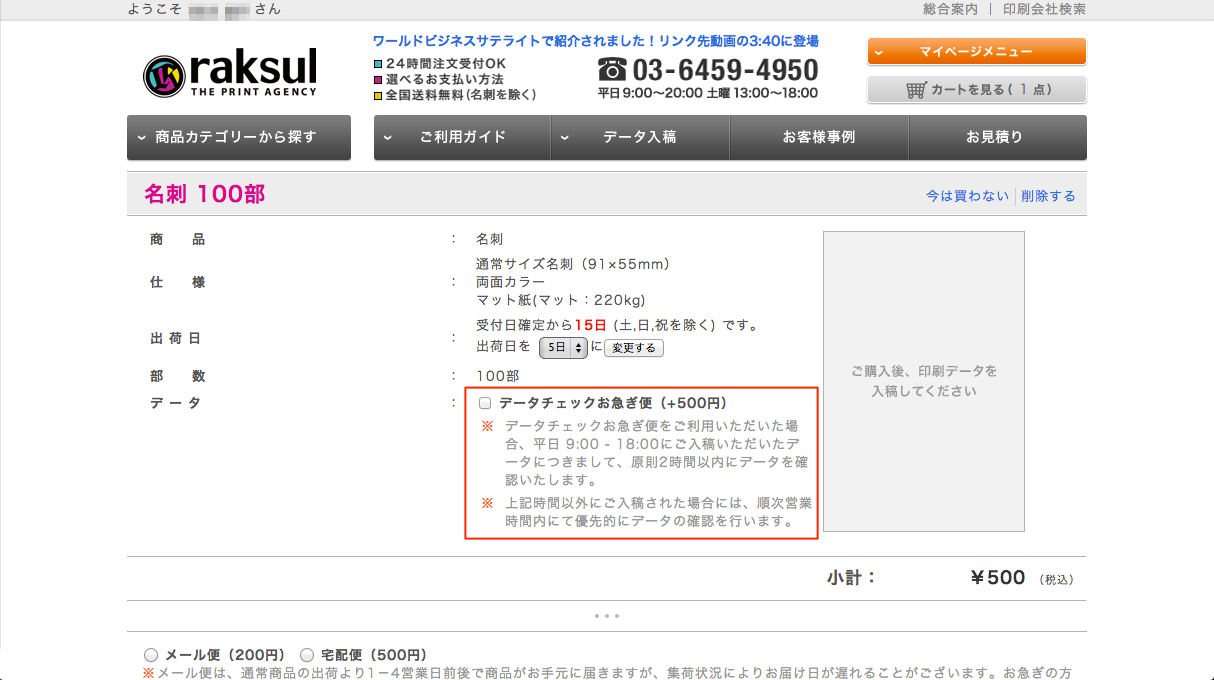This screenshot has width=1214, height=680.
Task: Expand 商品カテゴリーから探す menu
Action: tap(239, 138)
